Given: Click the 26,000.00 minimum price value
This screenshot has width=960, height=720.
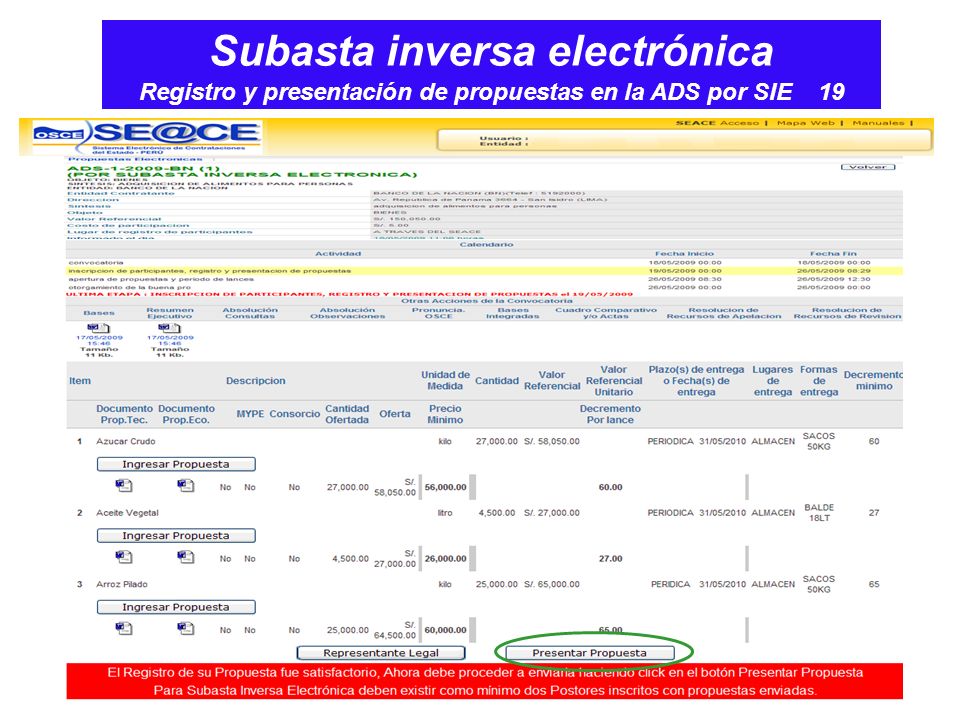Looking at the screenshot, I should [445, 559].
